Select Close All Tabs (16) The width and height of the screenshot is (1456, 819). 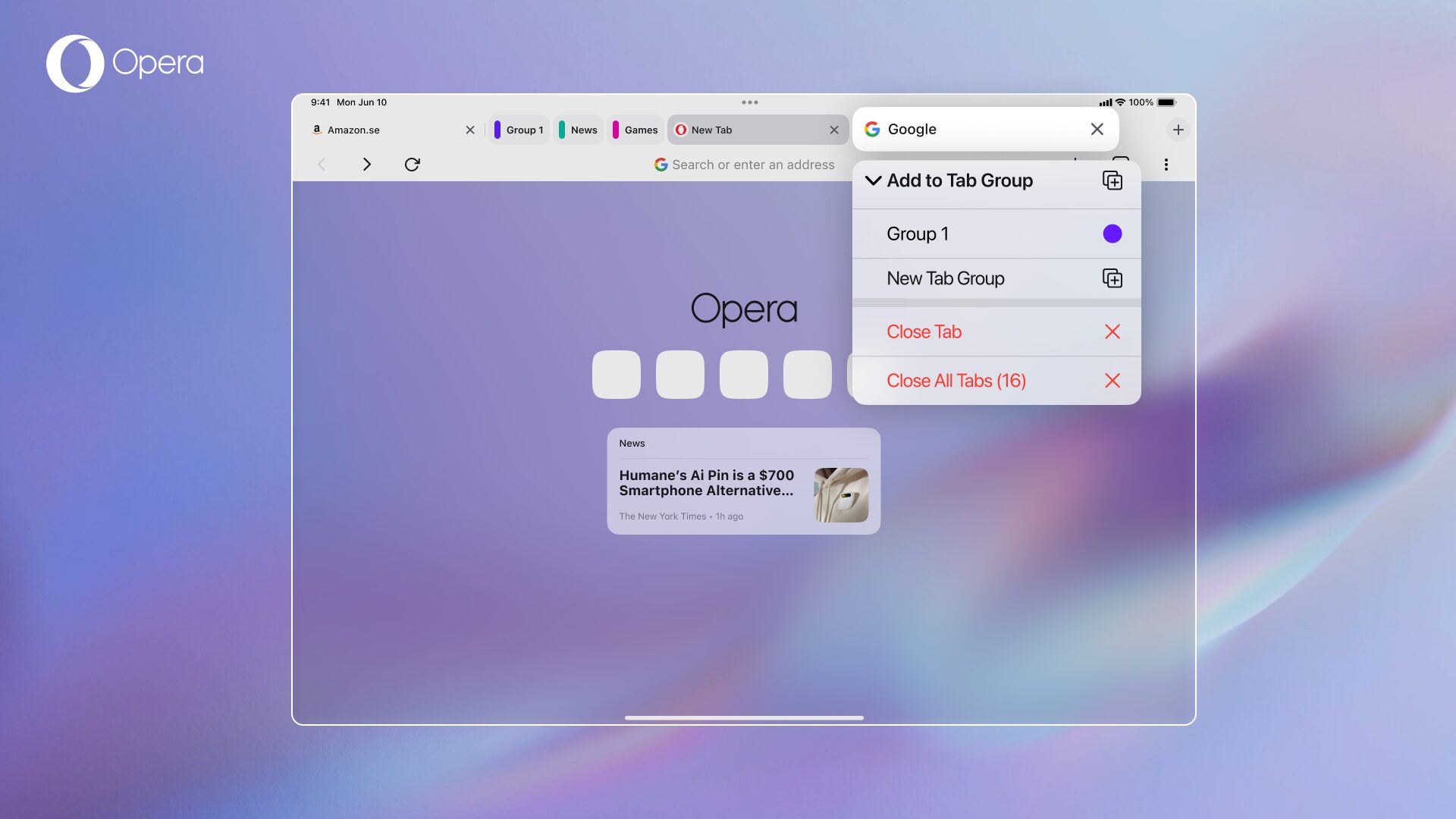(x=956, y=381)
